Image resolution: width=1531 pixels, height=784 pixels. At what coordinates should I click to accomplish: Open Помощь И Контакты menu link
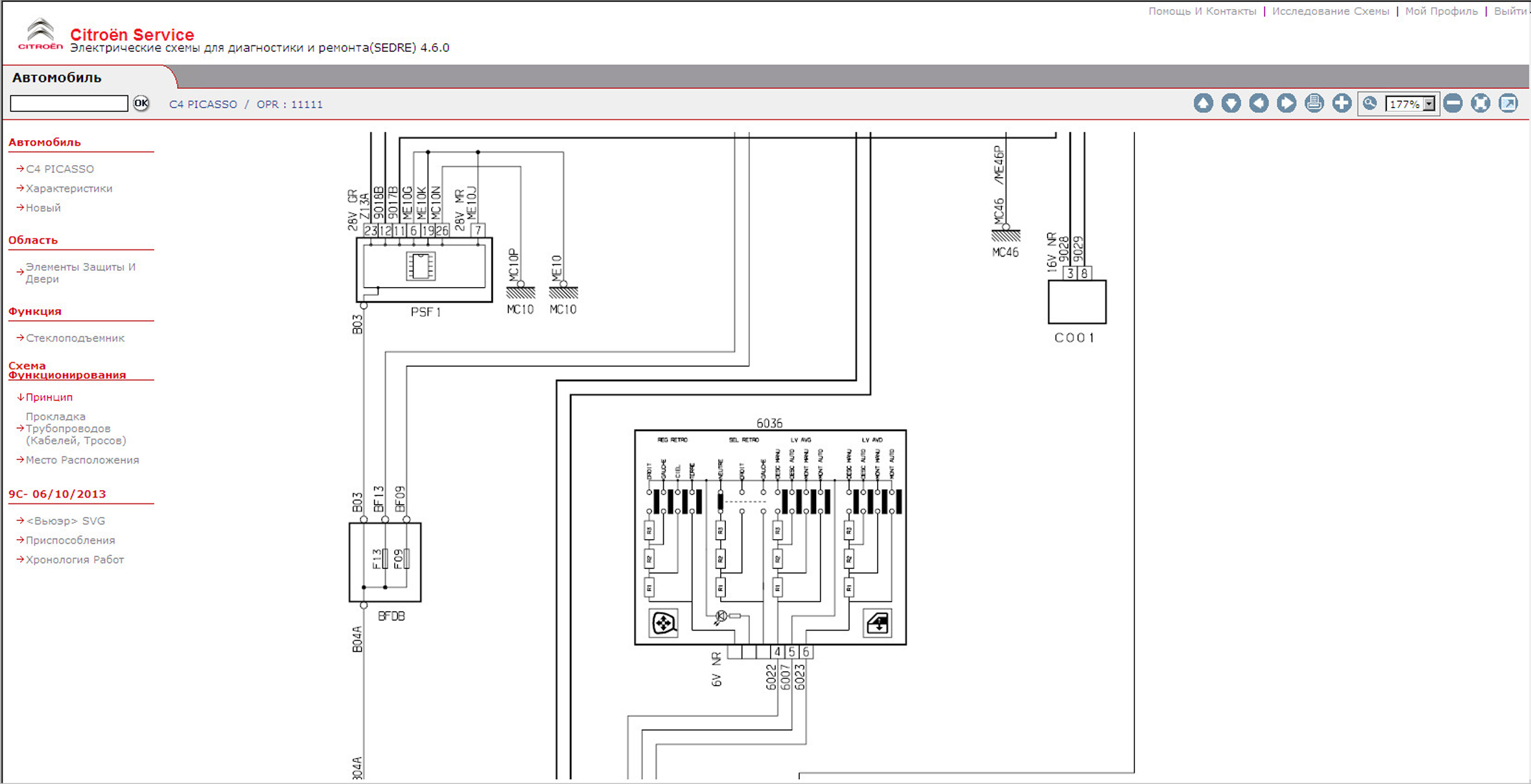[1202, 11]
